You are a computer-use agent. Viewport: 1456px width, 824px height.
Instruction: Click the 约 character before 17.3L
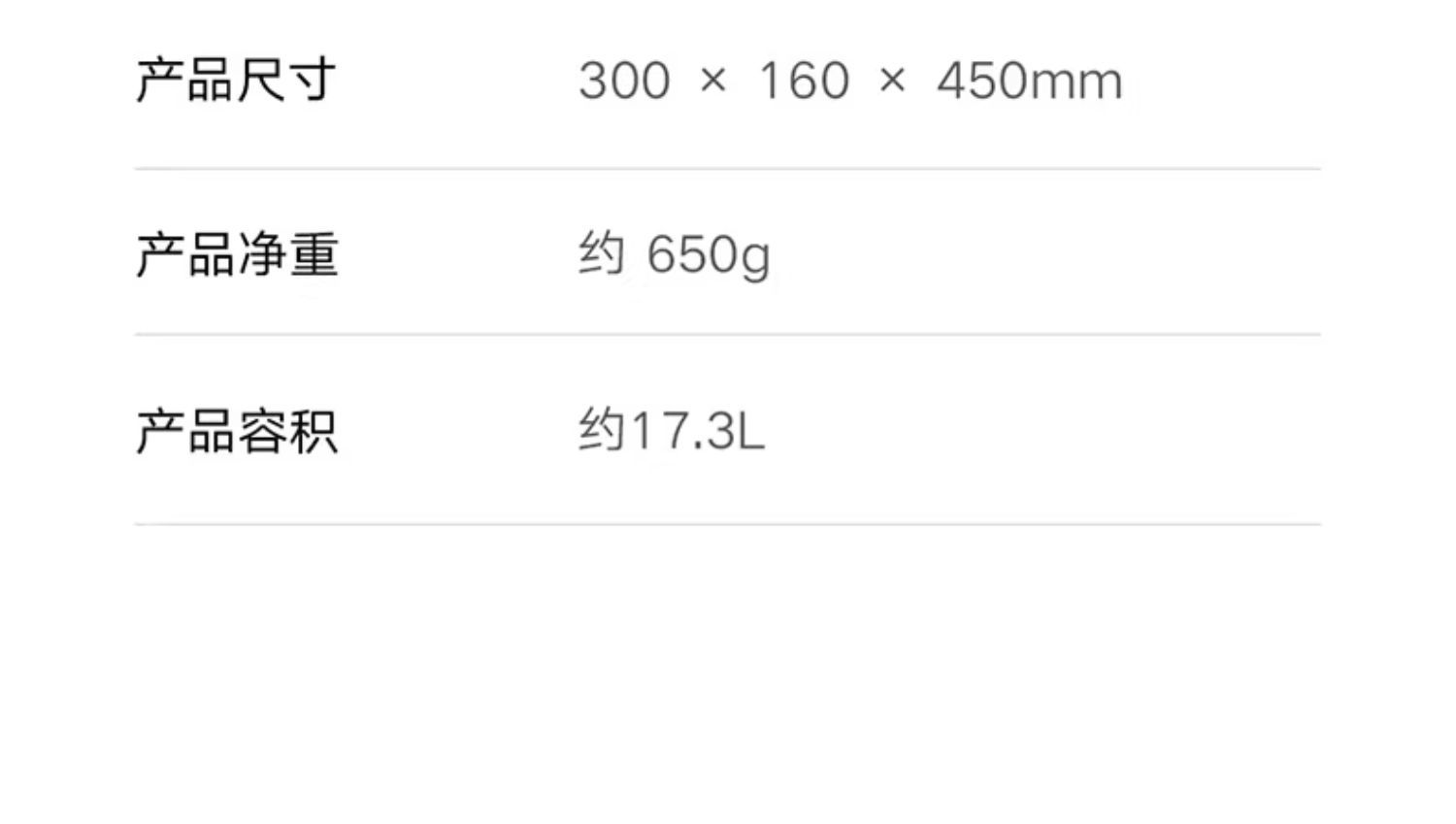[602, 430]
